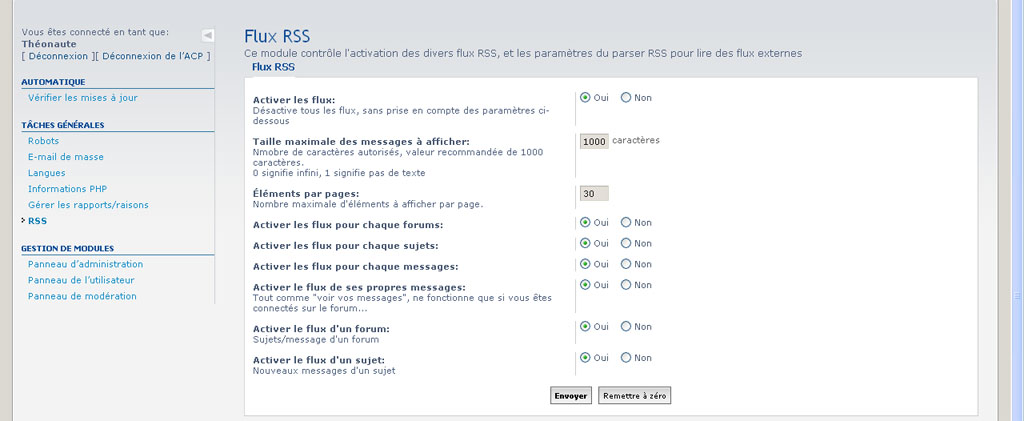
Task: Open Vérifier les mises à jour
Action: point(83,98)
